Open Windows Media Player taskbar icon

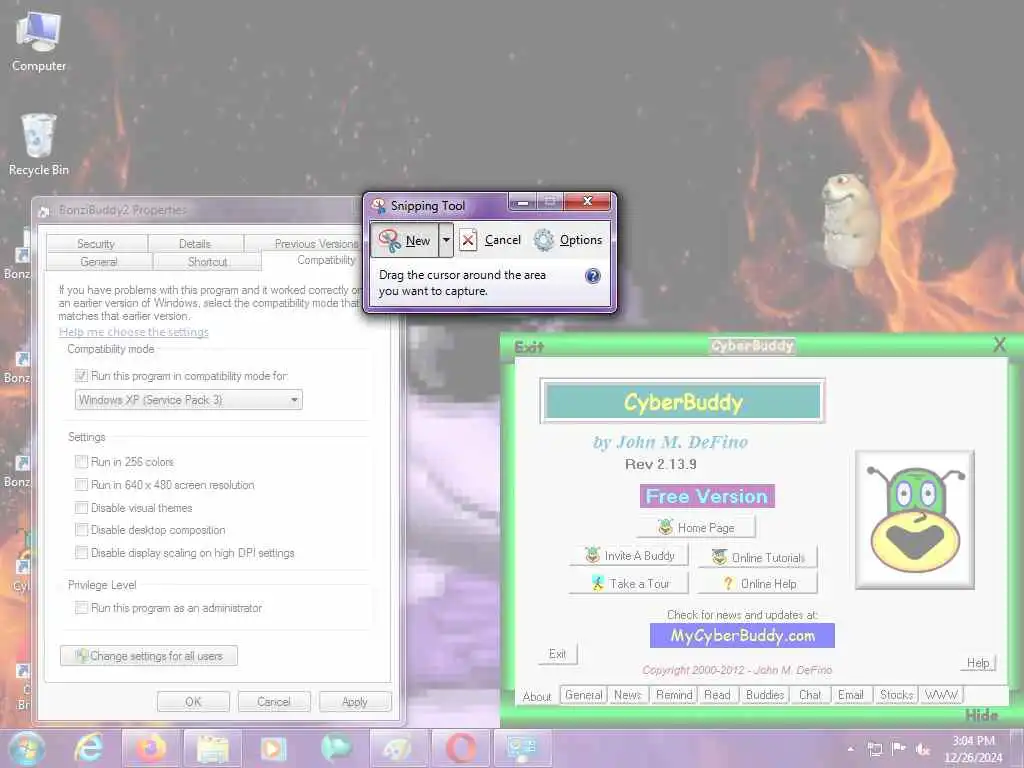pos(274,748)
